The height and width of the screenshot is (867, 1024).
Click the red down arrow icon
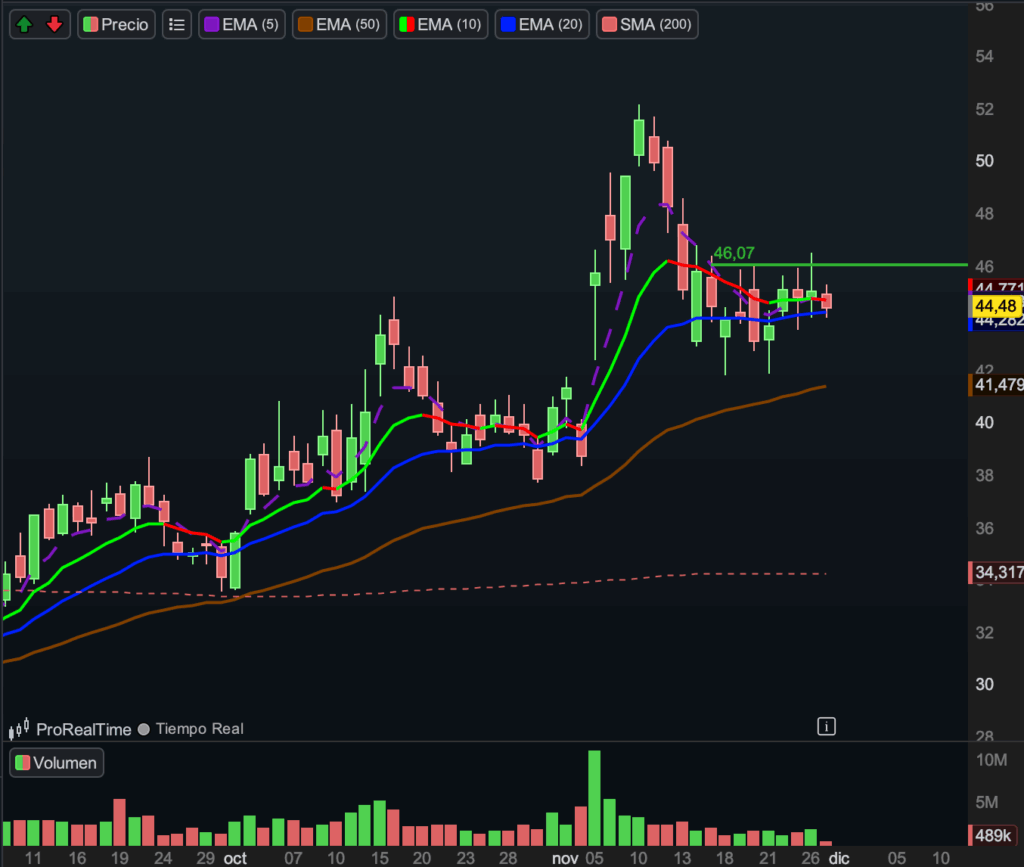point(54,24)
